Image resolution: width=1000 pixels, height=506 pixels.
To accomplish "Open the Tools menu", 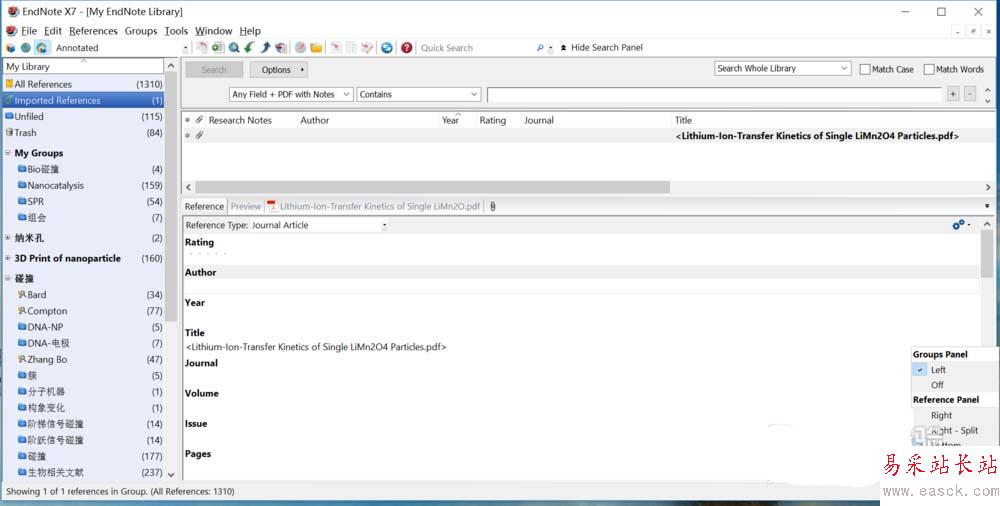I will 176,31.
